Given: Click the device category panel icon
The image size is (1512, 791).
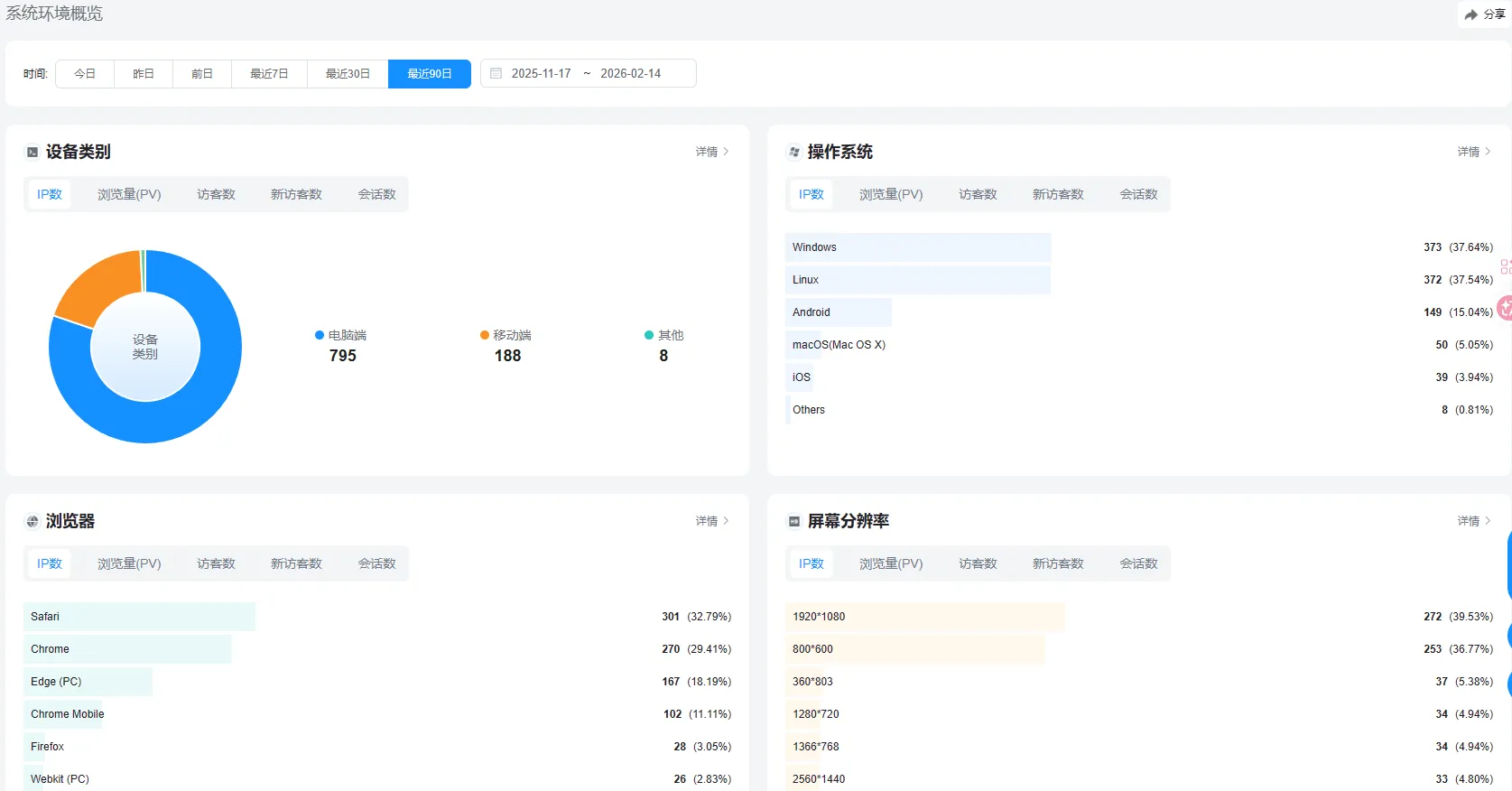Looking at the screenshot, I should [x=32, y=152].
